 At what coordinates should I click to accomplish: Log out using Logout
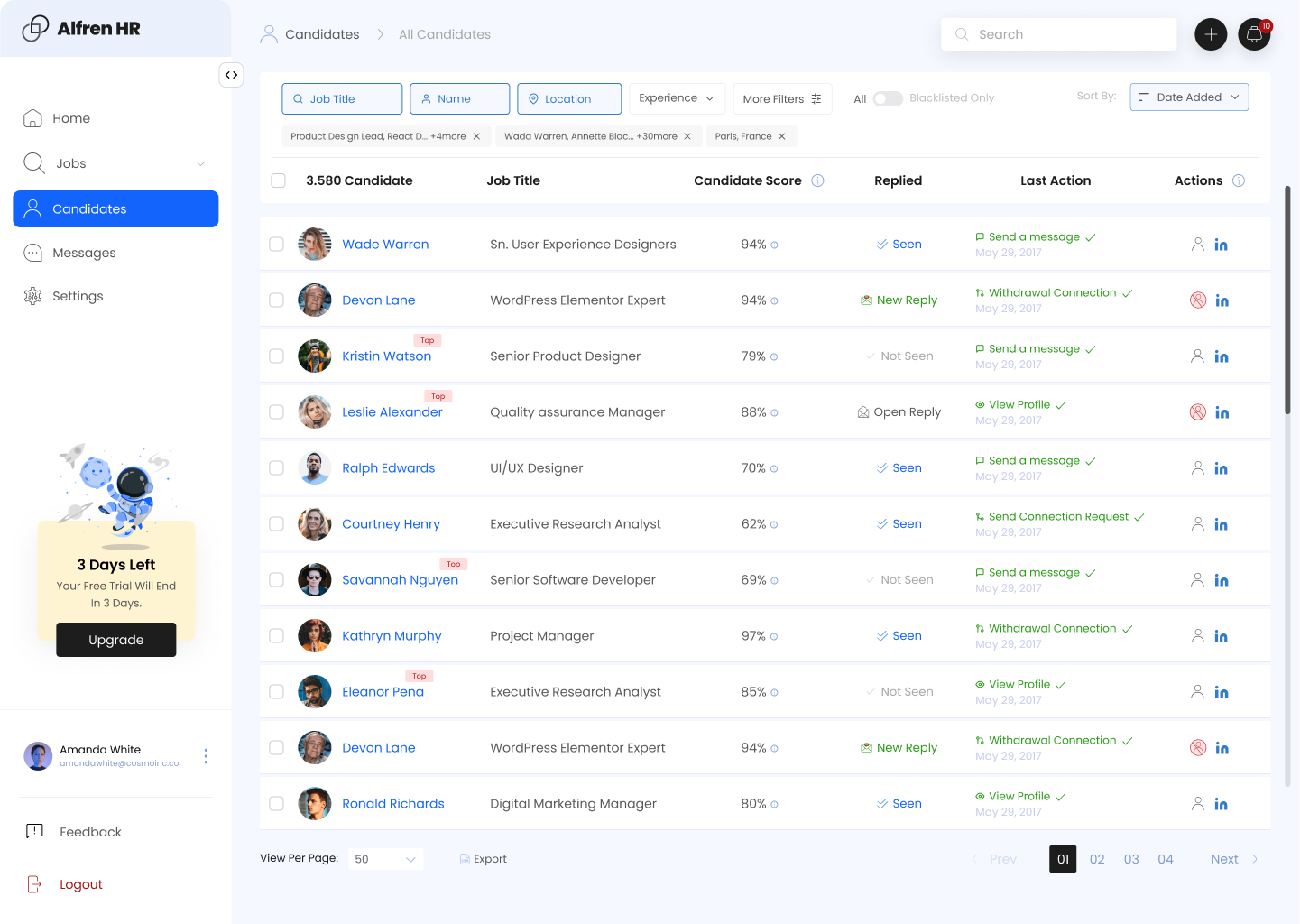coord(64,884)
